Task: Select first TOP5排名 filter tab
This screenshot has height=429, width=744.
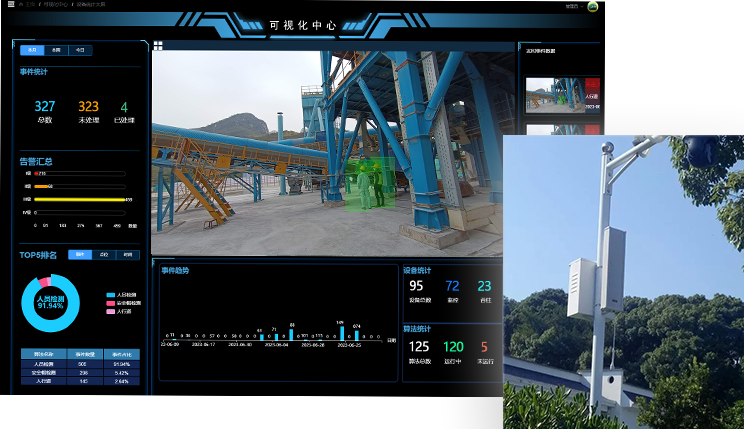Action: 79,255
